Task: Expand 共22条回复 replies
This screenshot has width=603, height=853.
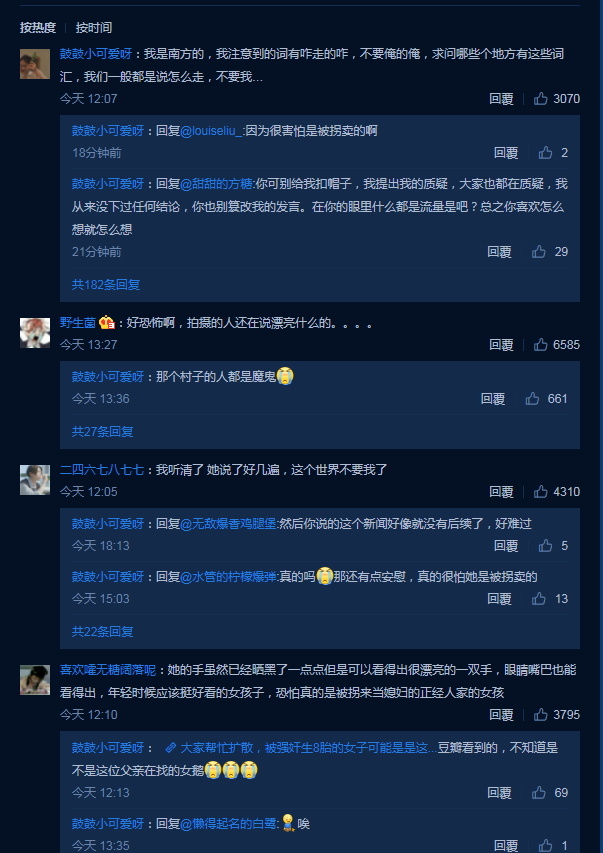Action: 103,632
